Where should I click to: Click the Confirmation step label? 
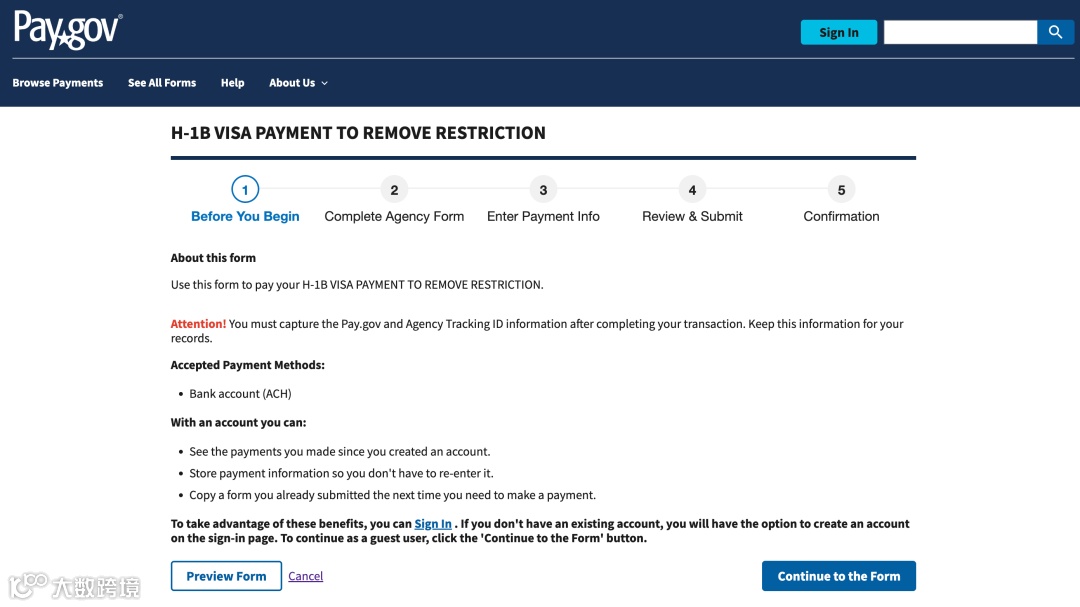[x=841, y=216]
